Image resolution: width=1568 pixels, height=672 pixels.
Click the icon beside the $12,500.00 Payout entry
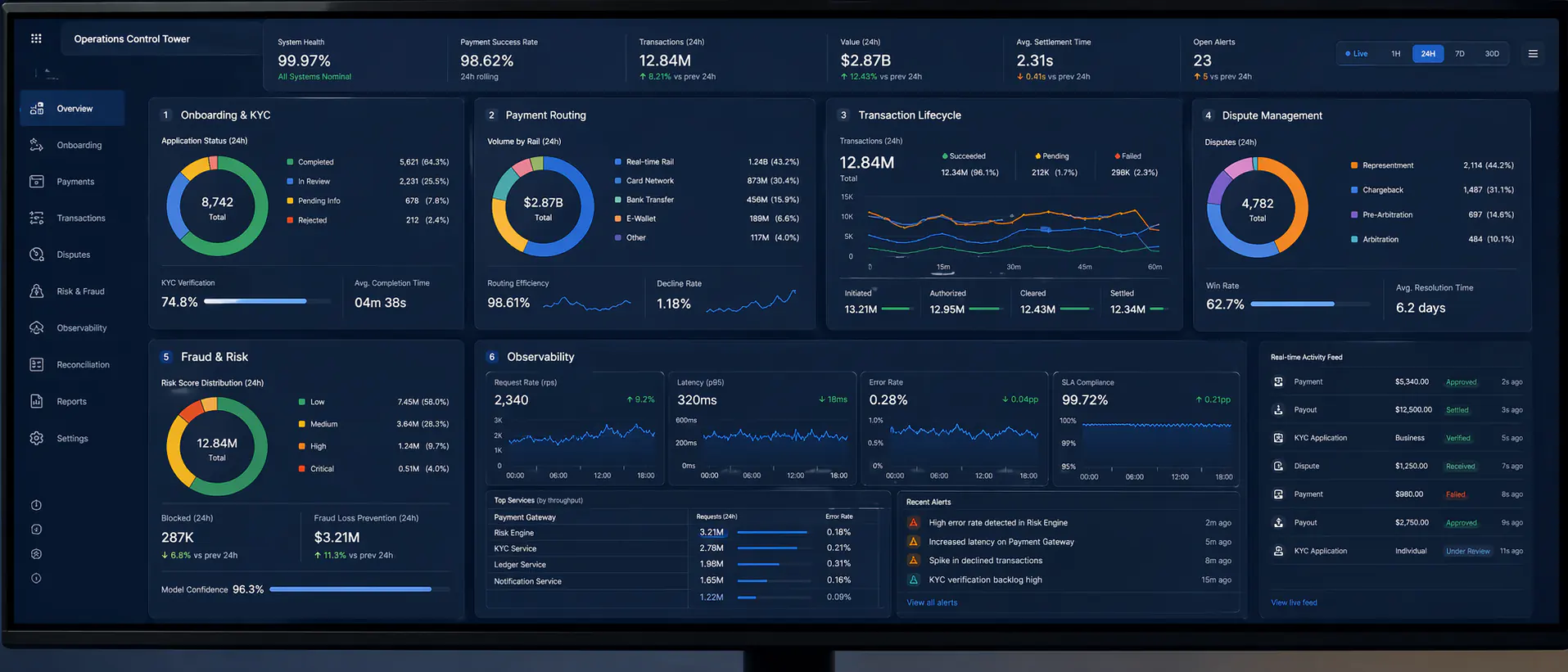tap(1278, 410)
